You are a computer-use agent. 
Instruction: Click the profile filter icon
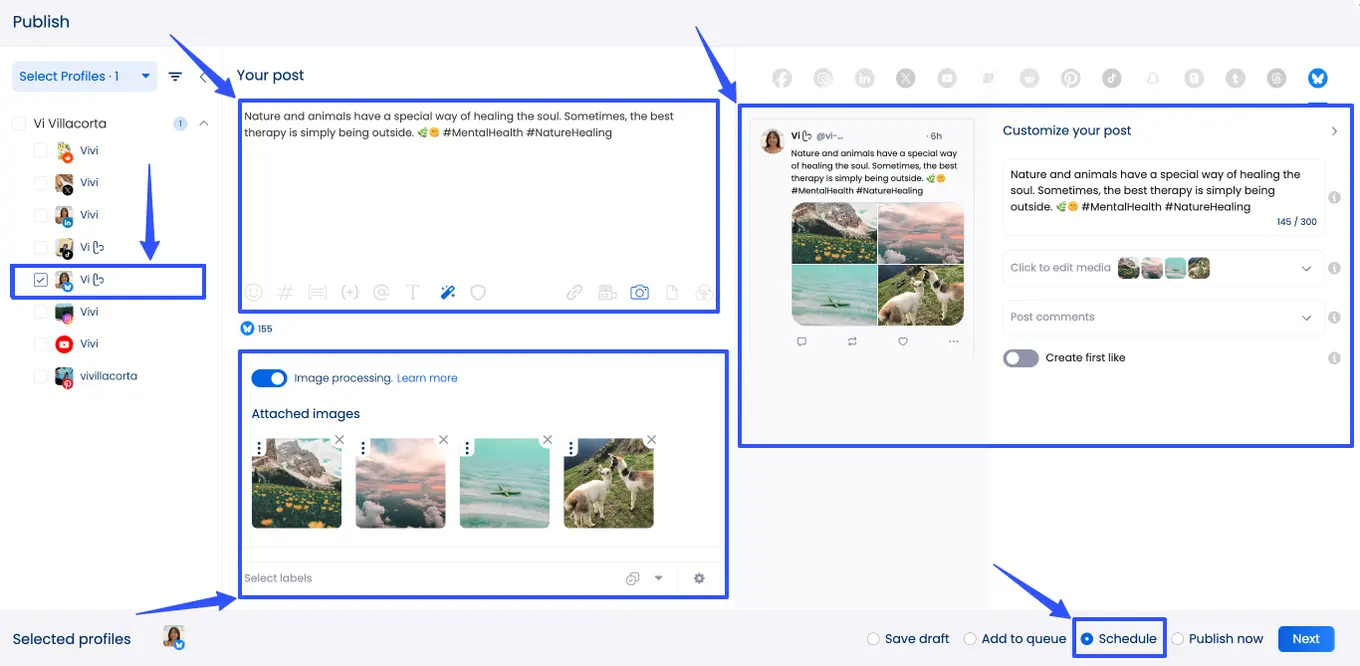point(175,76)
